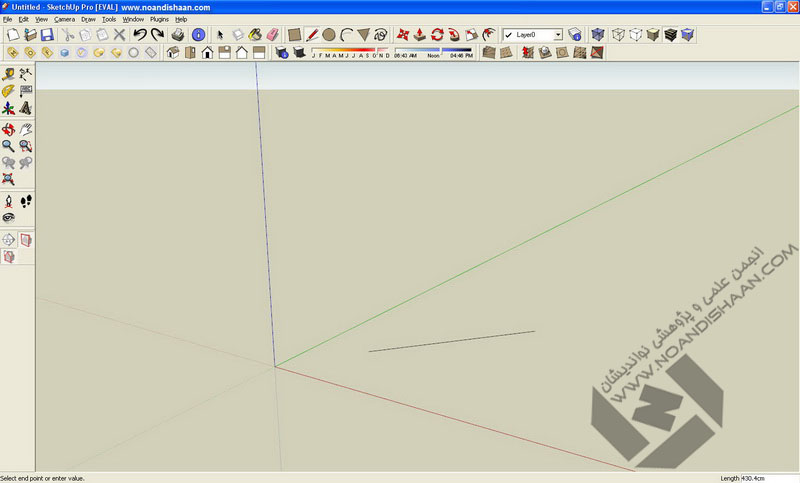Select the Rectangle drawing tool
800x483 pixels.
point(295,35)
